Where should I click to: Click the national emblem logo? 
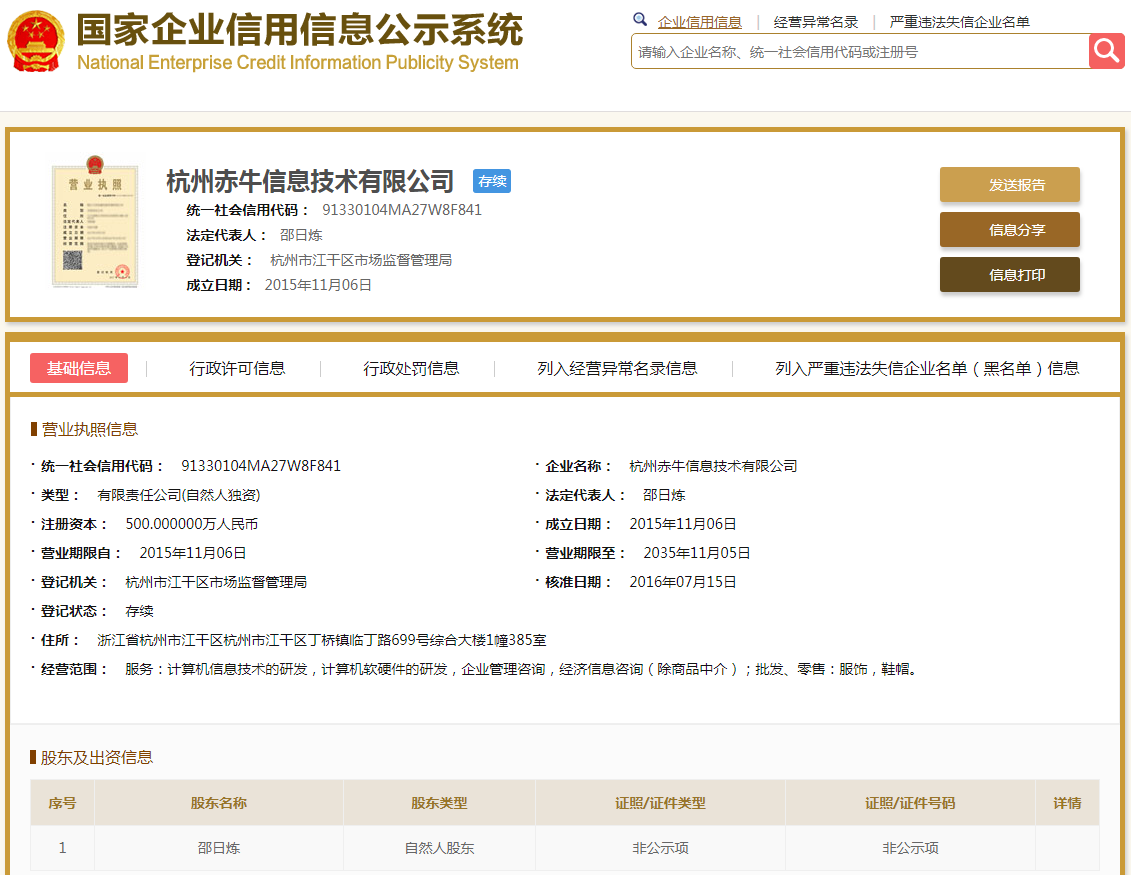[35, 41]
